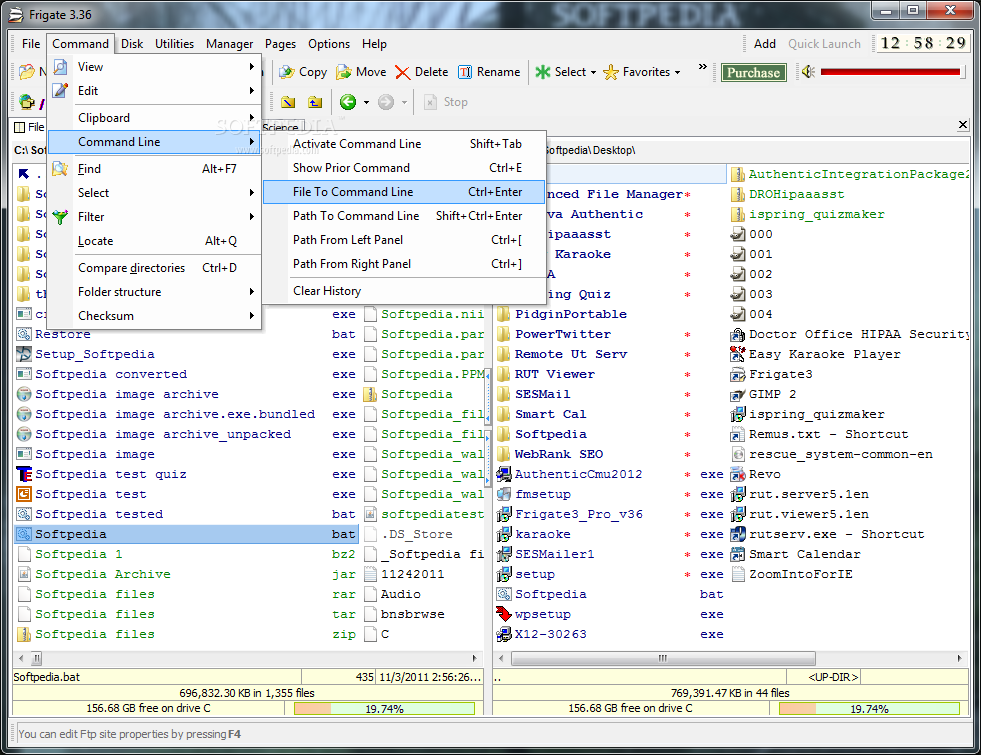Open the Help menu

(374, 44)
